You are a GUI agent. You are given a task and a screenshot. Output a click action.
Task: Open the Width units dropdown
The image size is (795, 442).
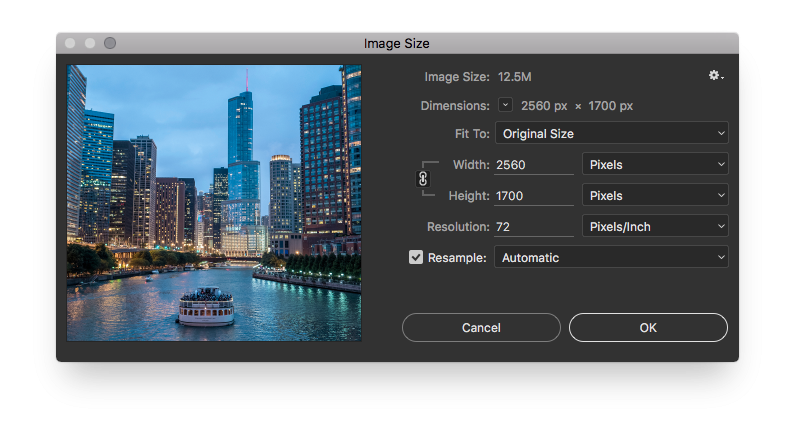pos(655,164)
